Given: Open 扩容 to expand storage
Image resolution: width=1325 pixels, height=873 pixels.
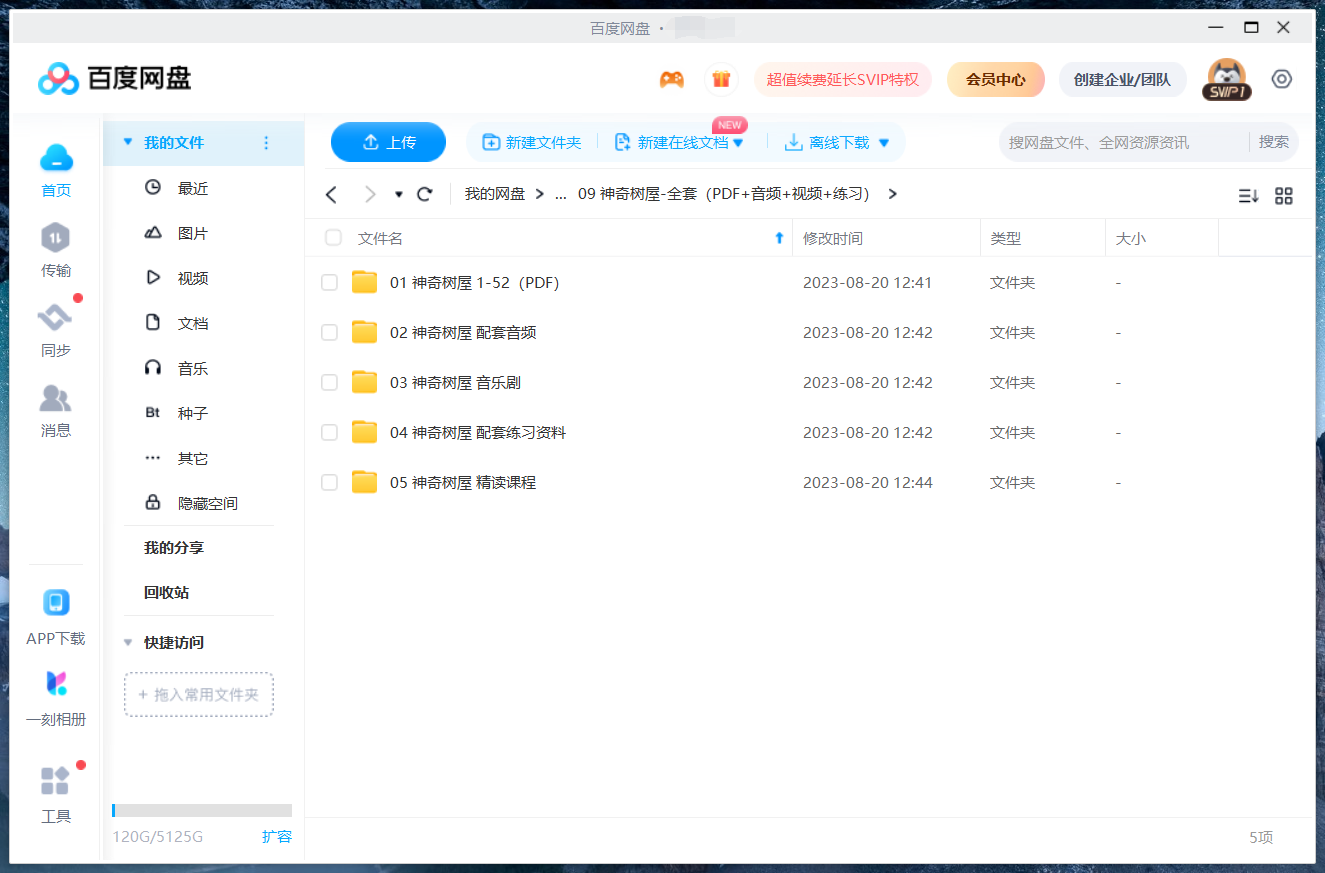Looking at the screenshot, I should (x=277, y=837).
